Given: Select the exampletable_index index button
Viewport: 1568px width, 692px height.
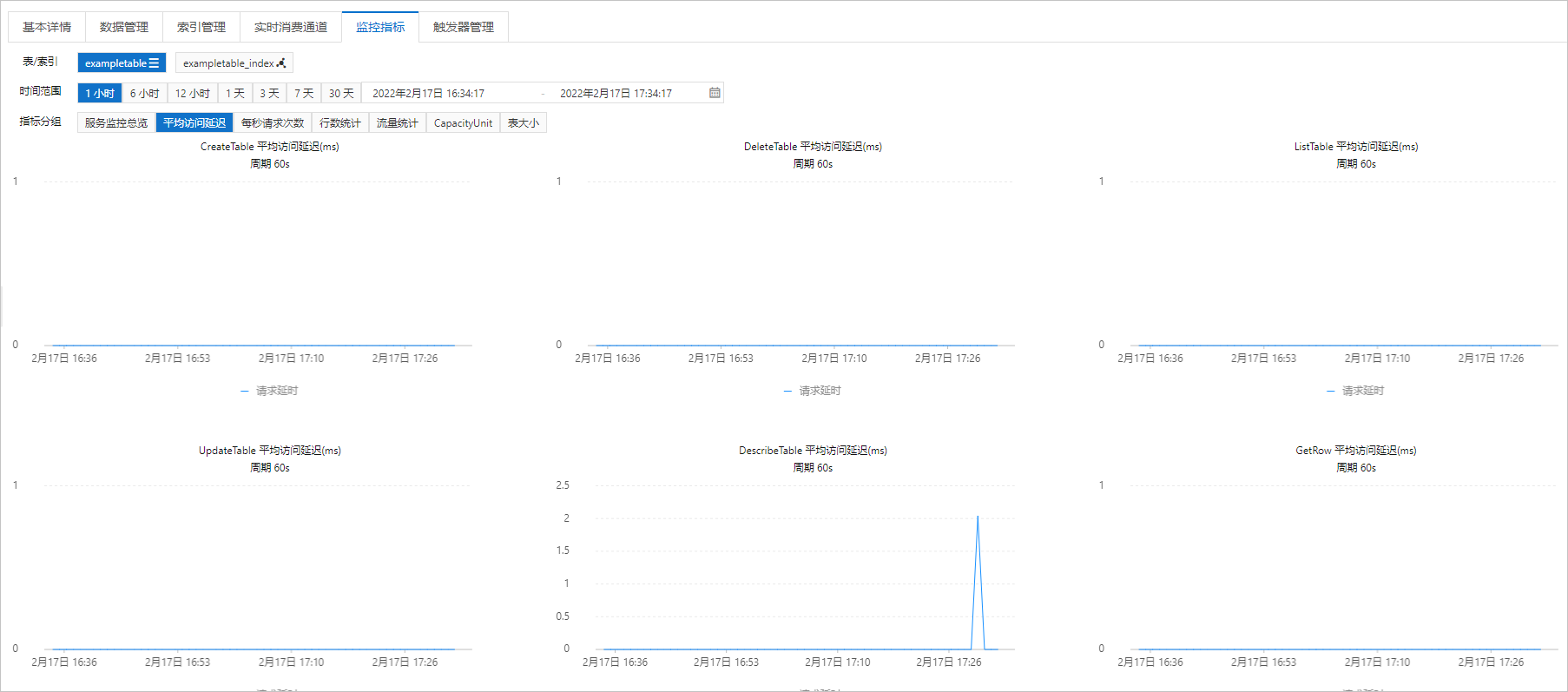Looking at the screenshot, I should coord(234,63).
